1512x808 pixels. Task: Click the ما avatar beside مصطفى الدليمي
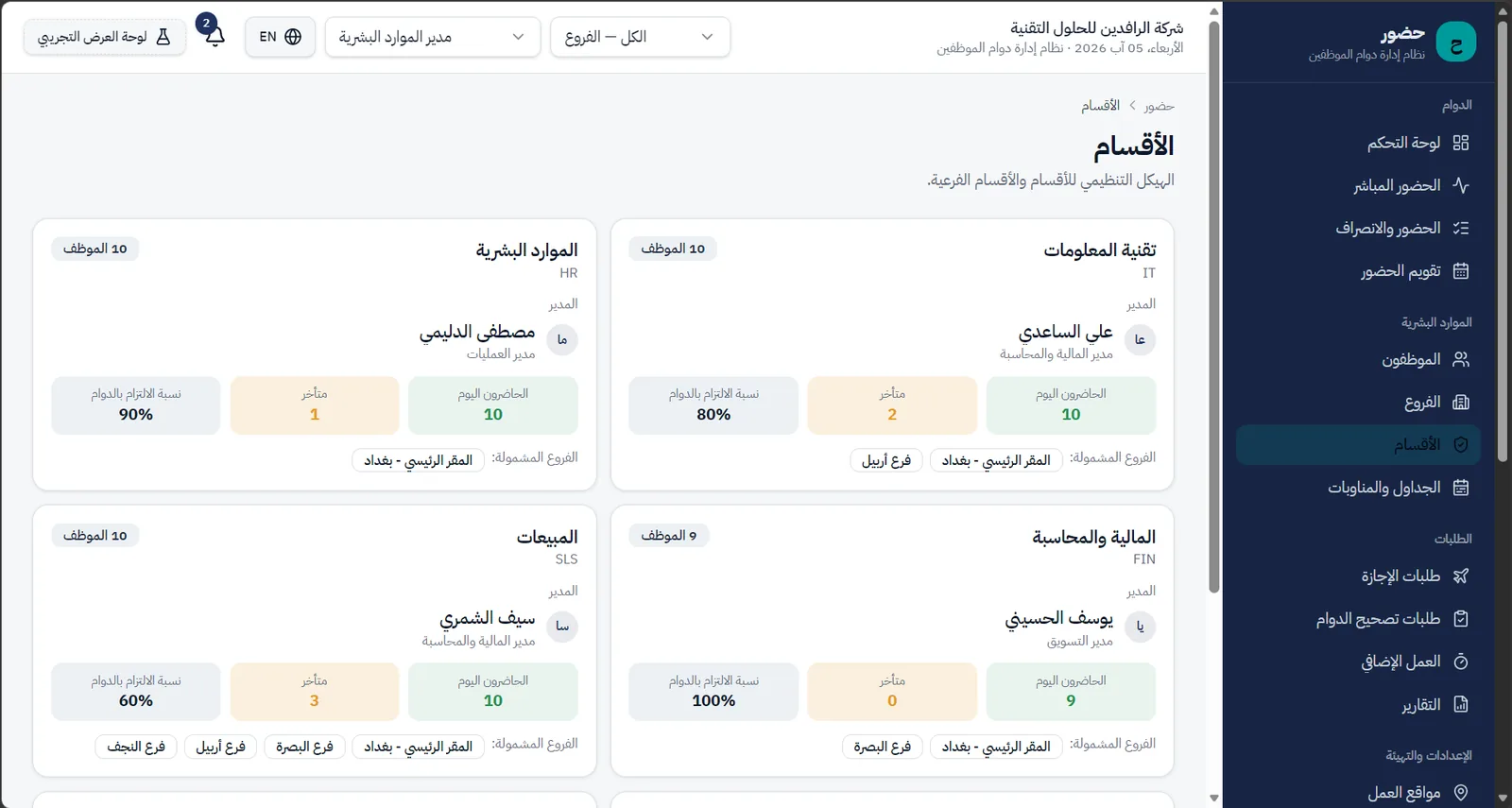[x=562, y=340]
